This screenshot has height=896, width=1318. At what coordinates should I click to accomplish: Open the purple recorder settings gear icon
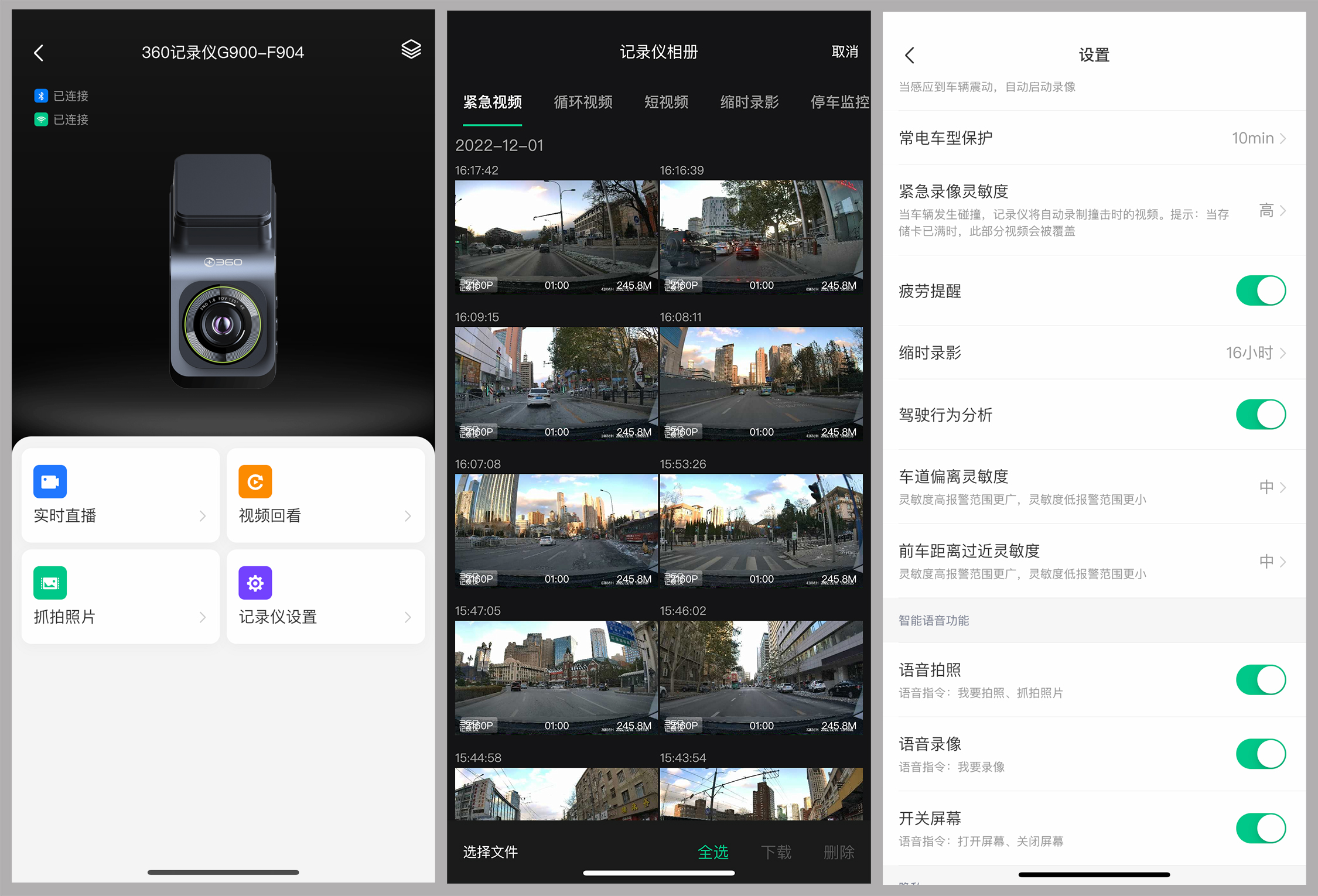[255, 583]
